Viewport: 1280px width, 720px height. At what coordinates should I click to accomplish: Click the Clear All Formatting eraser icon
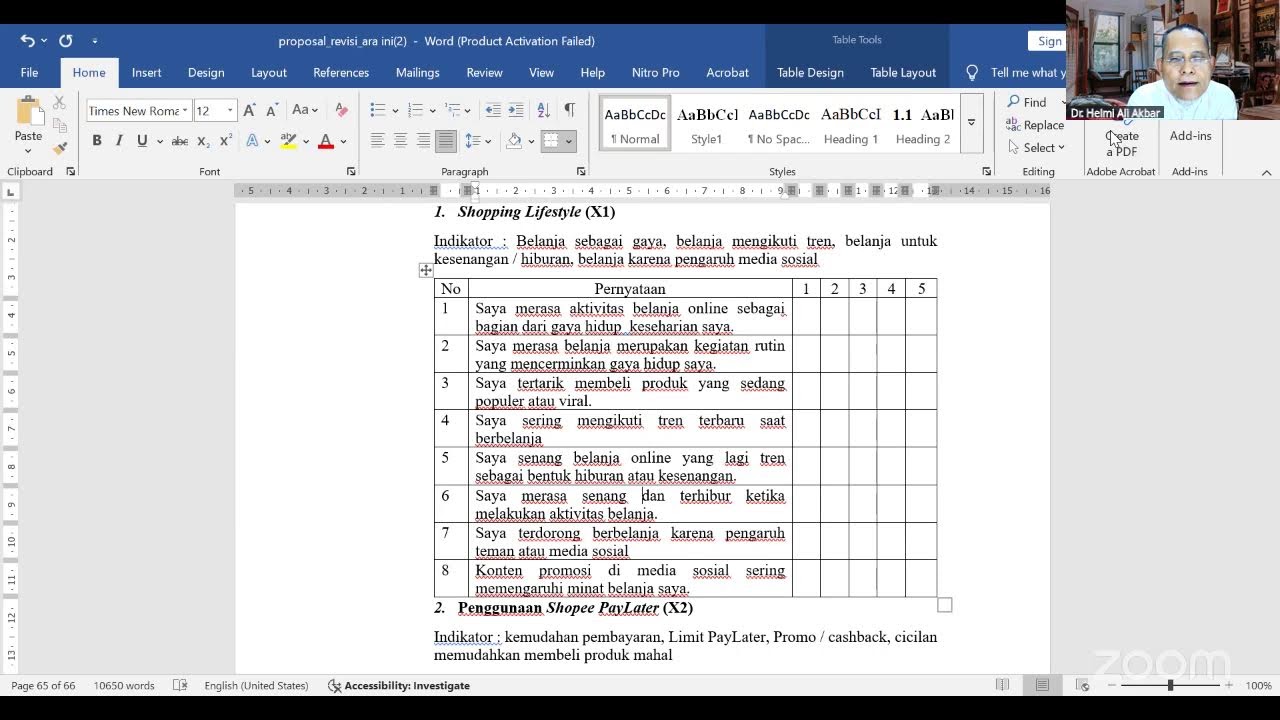[341, 110]
